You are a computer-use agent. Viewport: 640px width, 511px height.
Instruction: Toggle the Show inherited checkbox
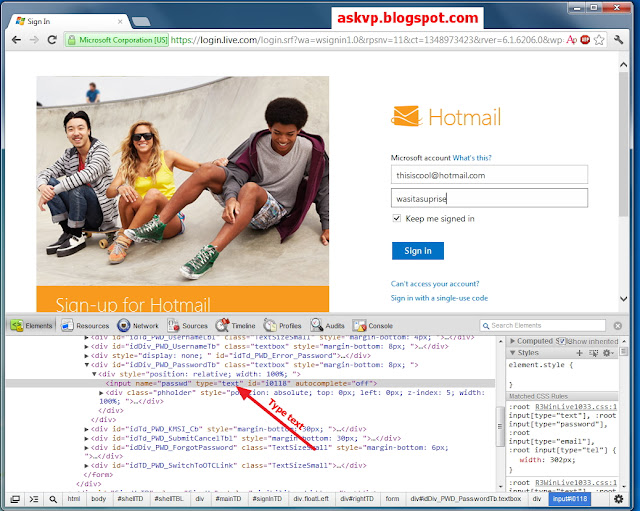click(x=562, y=341)
